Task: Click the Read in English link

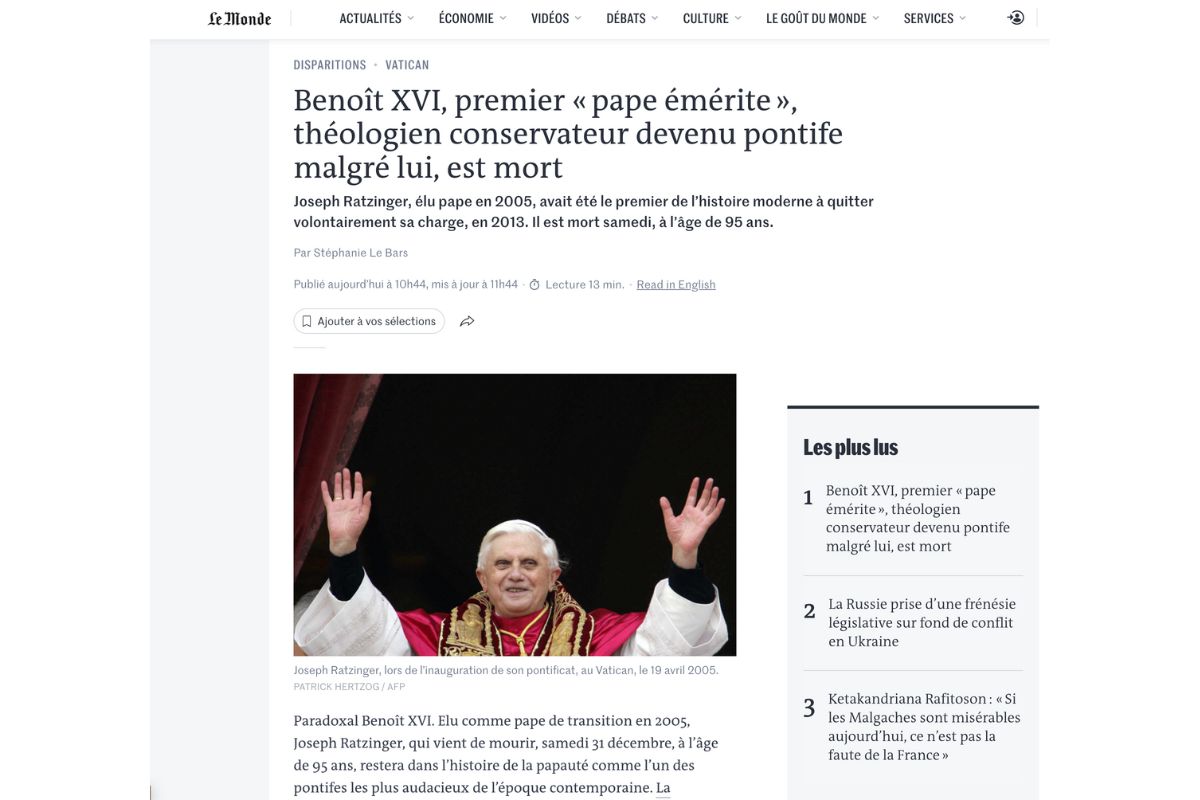Action: pyautogui.click(x=676, y=285)
